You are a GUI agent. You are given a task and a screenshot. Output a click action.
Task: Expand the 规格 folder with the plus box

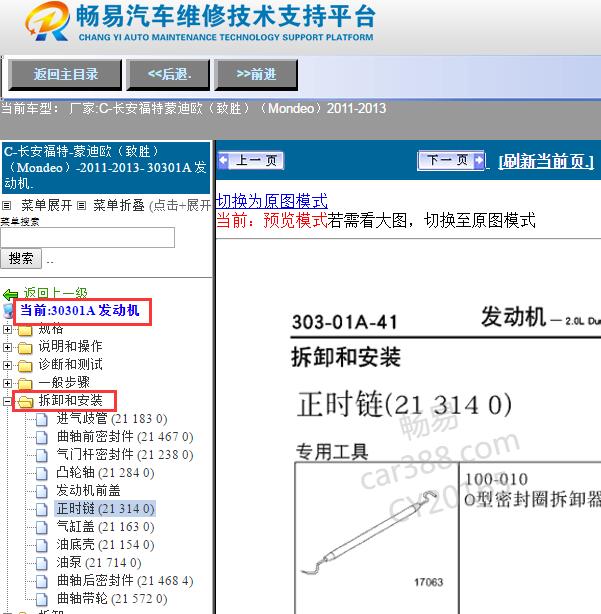[7, 329]
